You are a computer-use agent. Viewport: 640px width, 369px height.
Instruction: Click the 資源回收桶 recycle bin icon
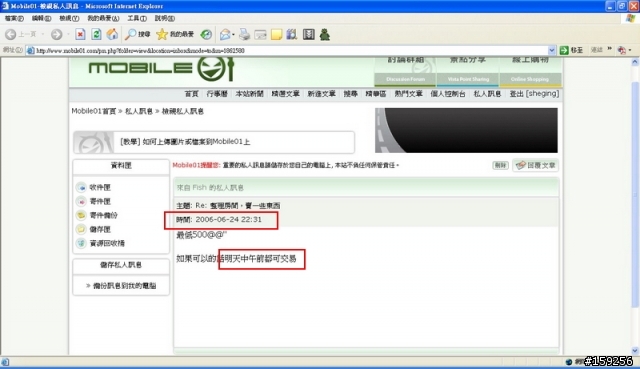pyautogui.click(x=81, y=243)
